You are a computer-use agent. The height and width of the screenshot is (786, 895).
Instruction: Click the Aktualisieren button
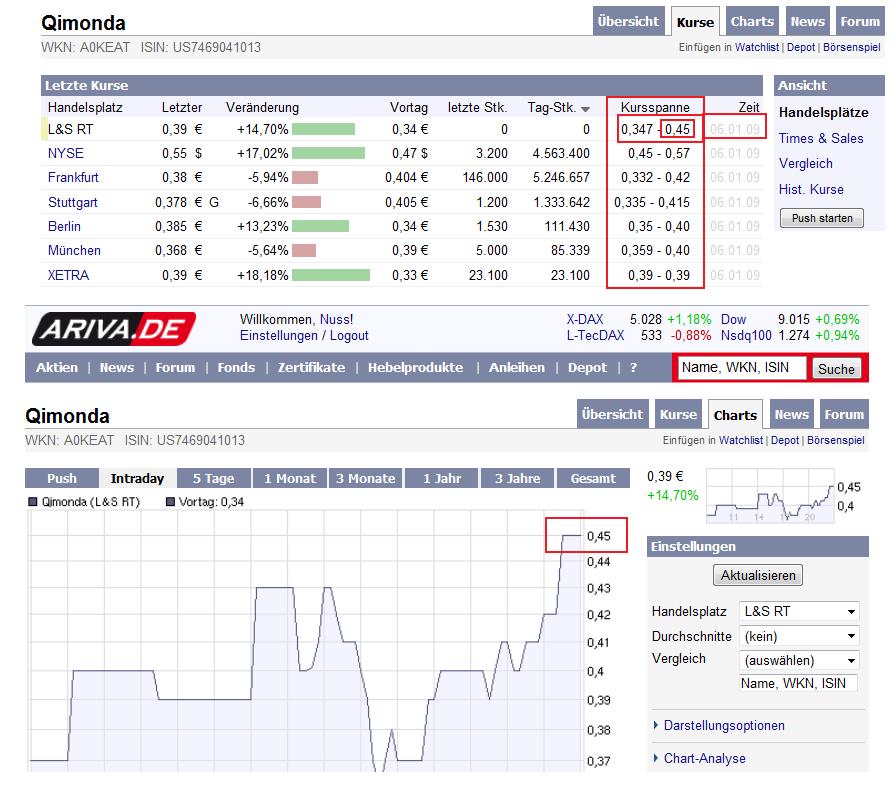757,575
